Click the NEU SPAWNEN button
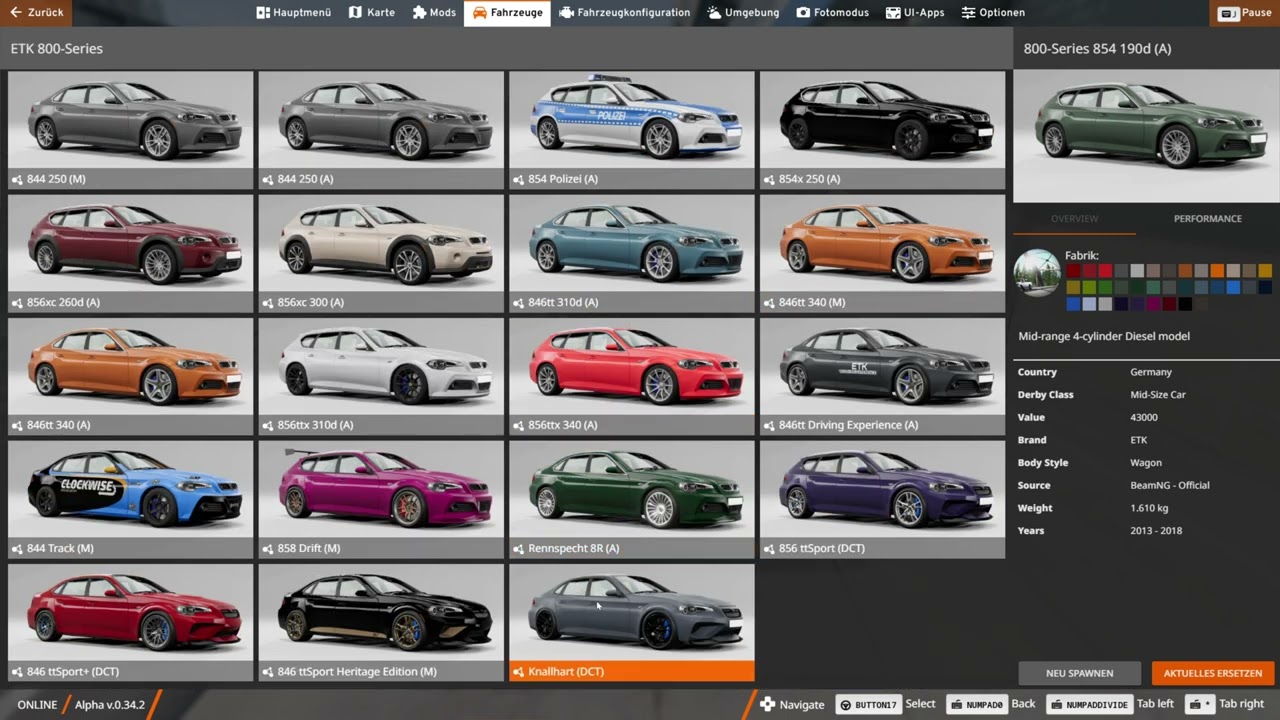 coord(1079,673)
